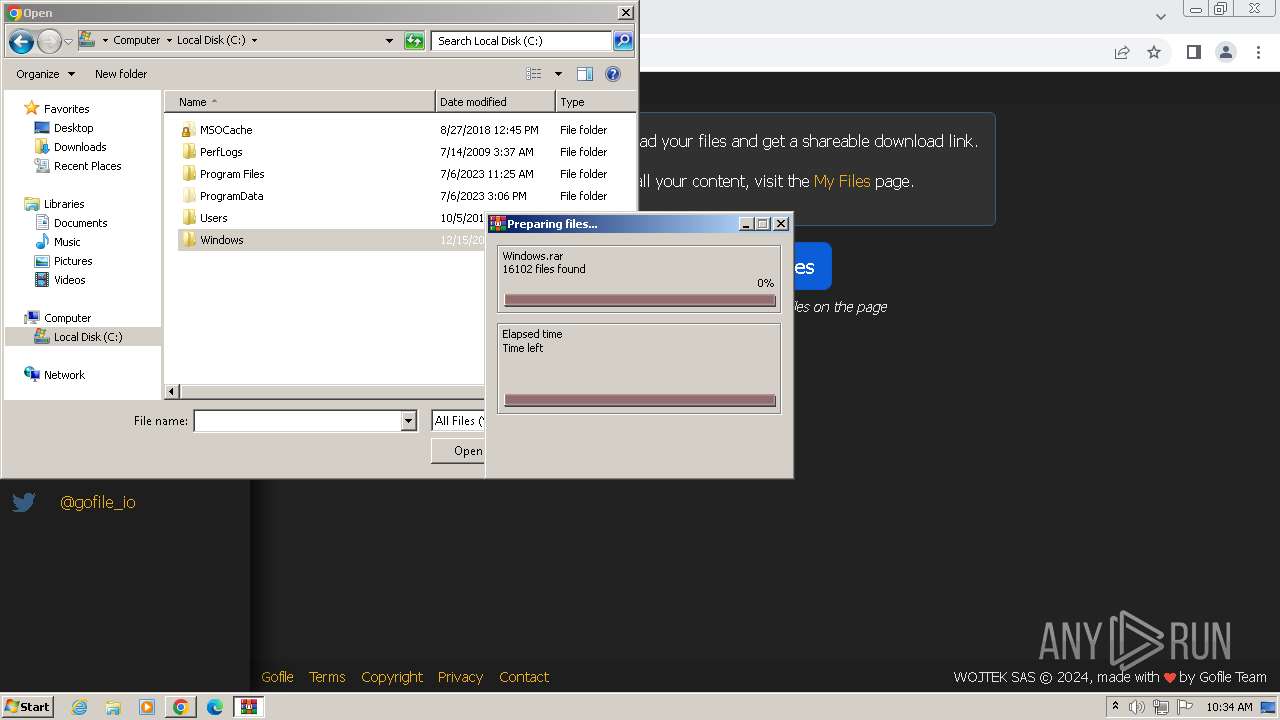Open the Gofile footer link
The height and width of the screenshot is (720, 1280).
(x=277, y=677)
